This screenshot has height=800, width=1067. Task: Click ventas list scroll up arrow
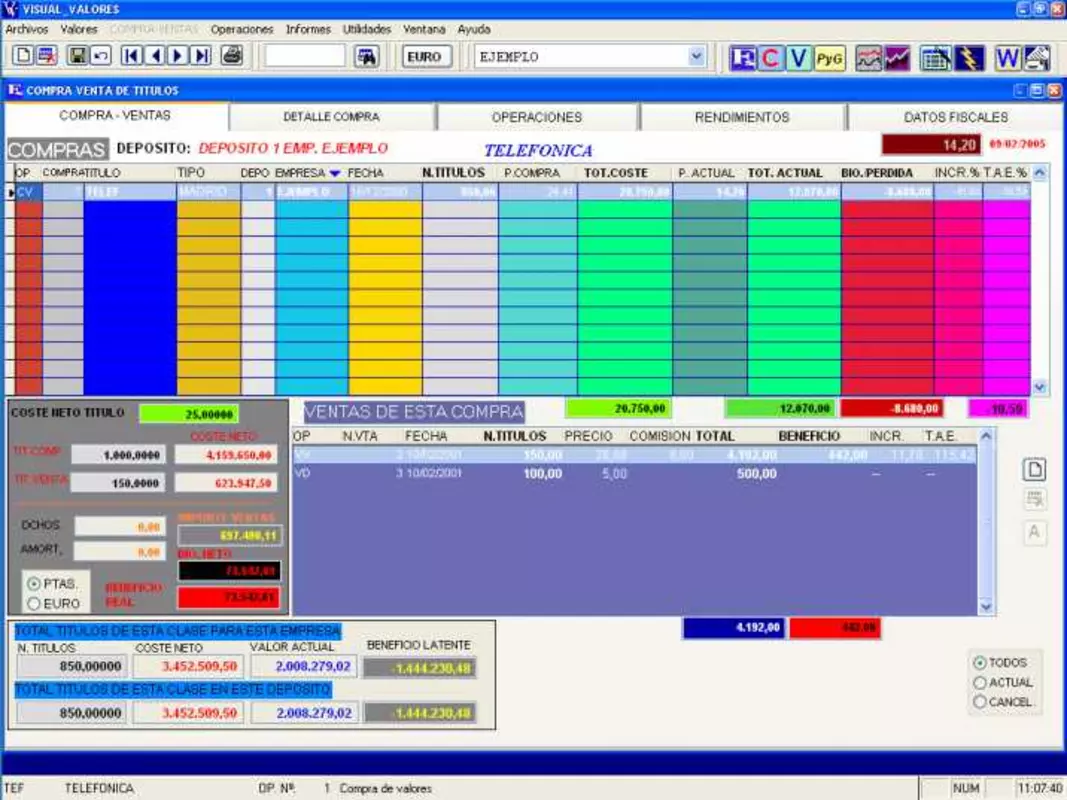click(986, 436)
